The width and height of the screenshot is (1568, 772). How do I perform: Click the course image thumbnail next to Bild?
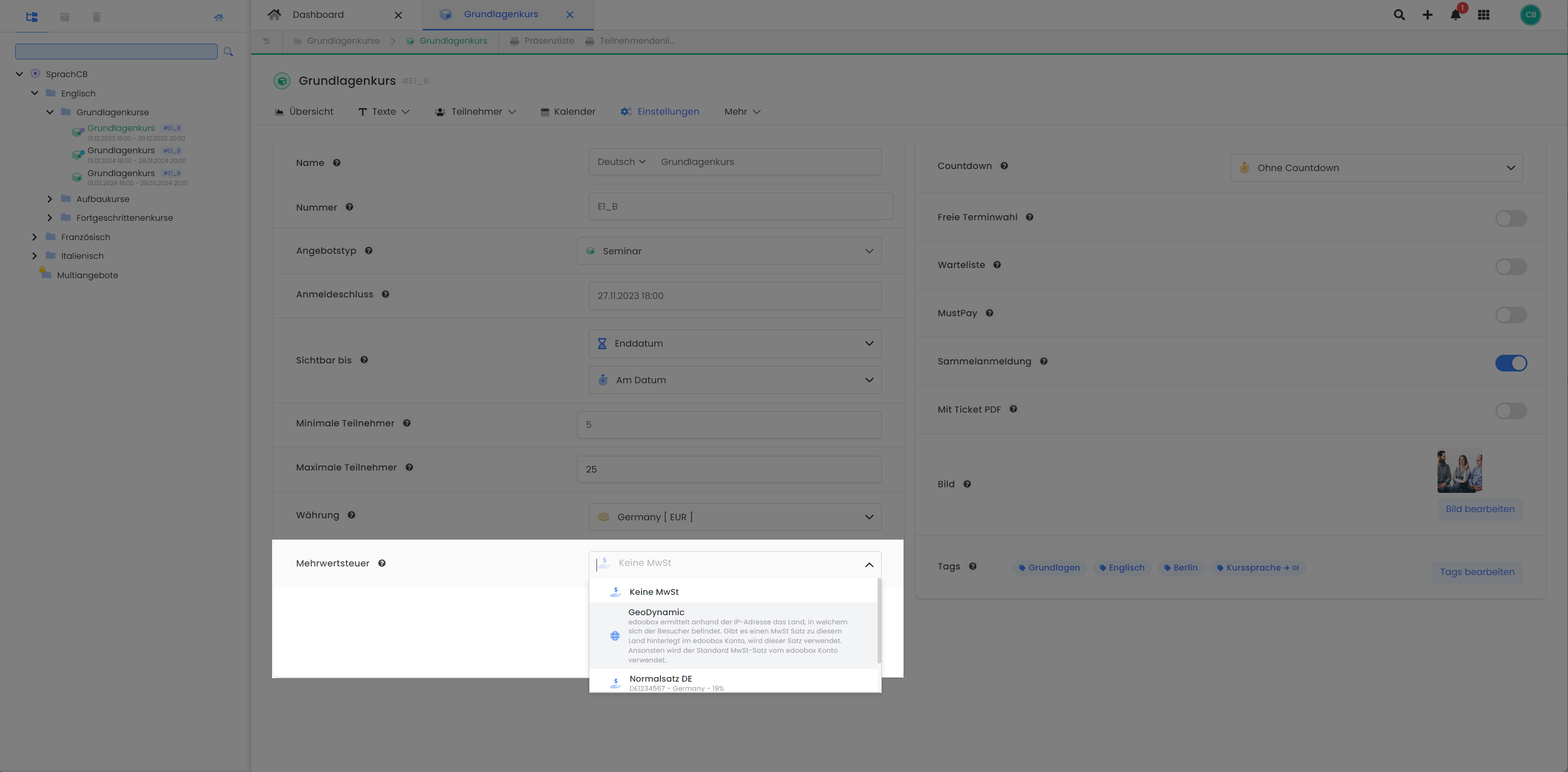pyautogui.click(x=1460, y=471)
